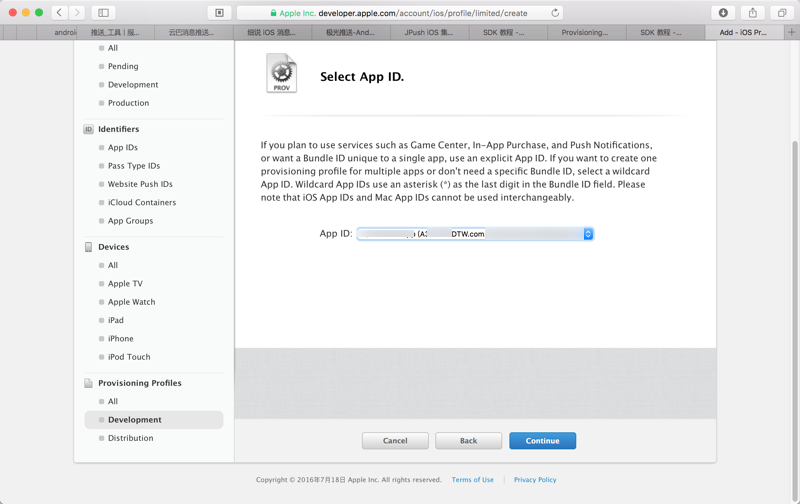Show Safari downloads
Screen dimensions: 800x504
[x=723, y=13]
